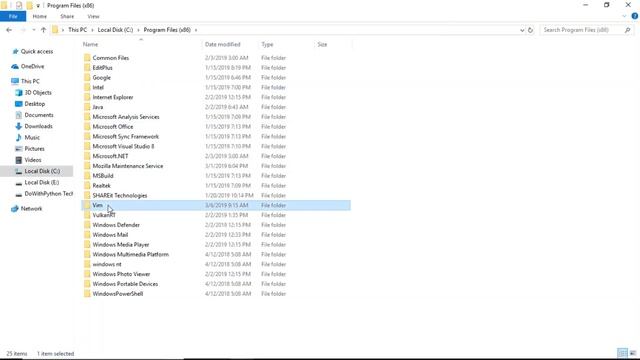640x360 pixels.
Task: Select Mozilla Maintenance Service folder name
Action: point(128,166)
